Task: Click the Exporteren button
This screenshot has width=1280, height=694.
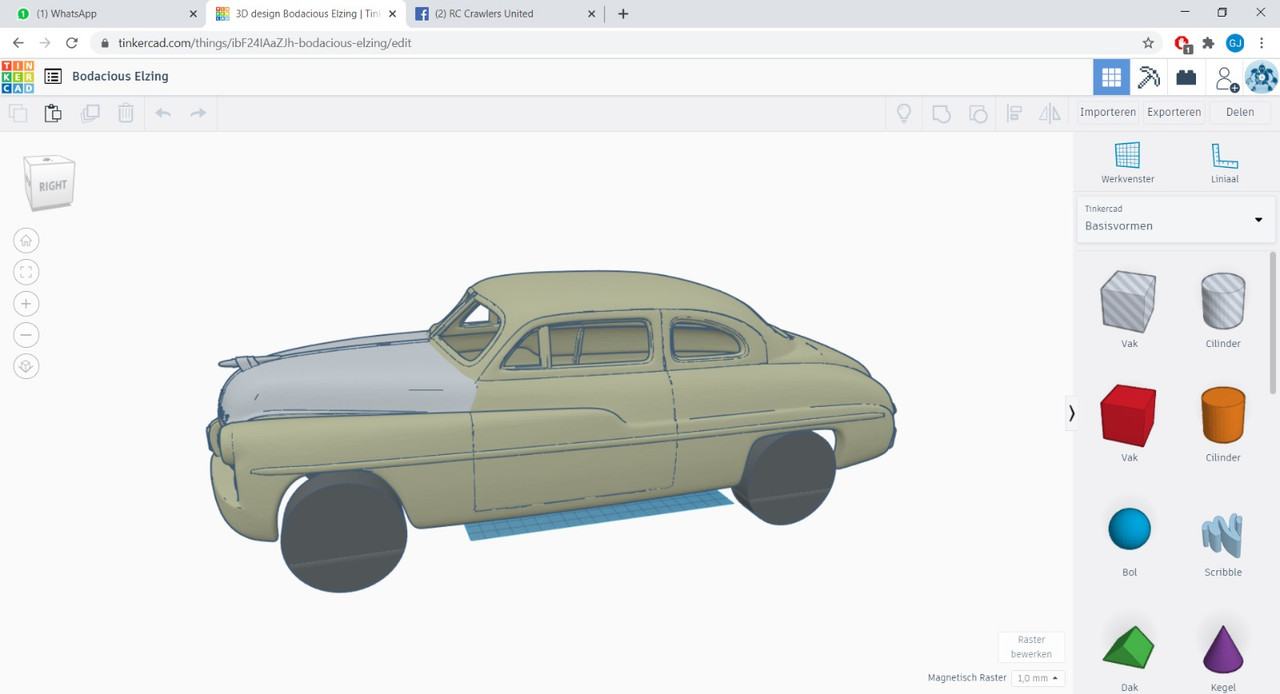Action: (x=1174, y=112)
